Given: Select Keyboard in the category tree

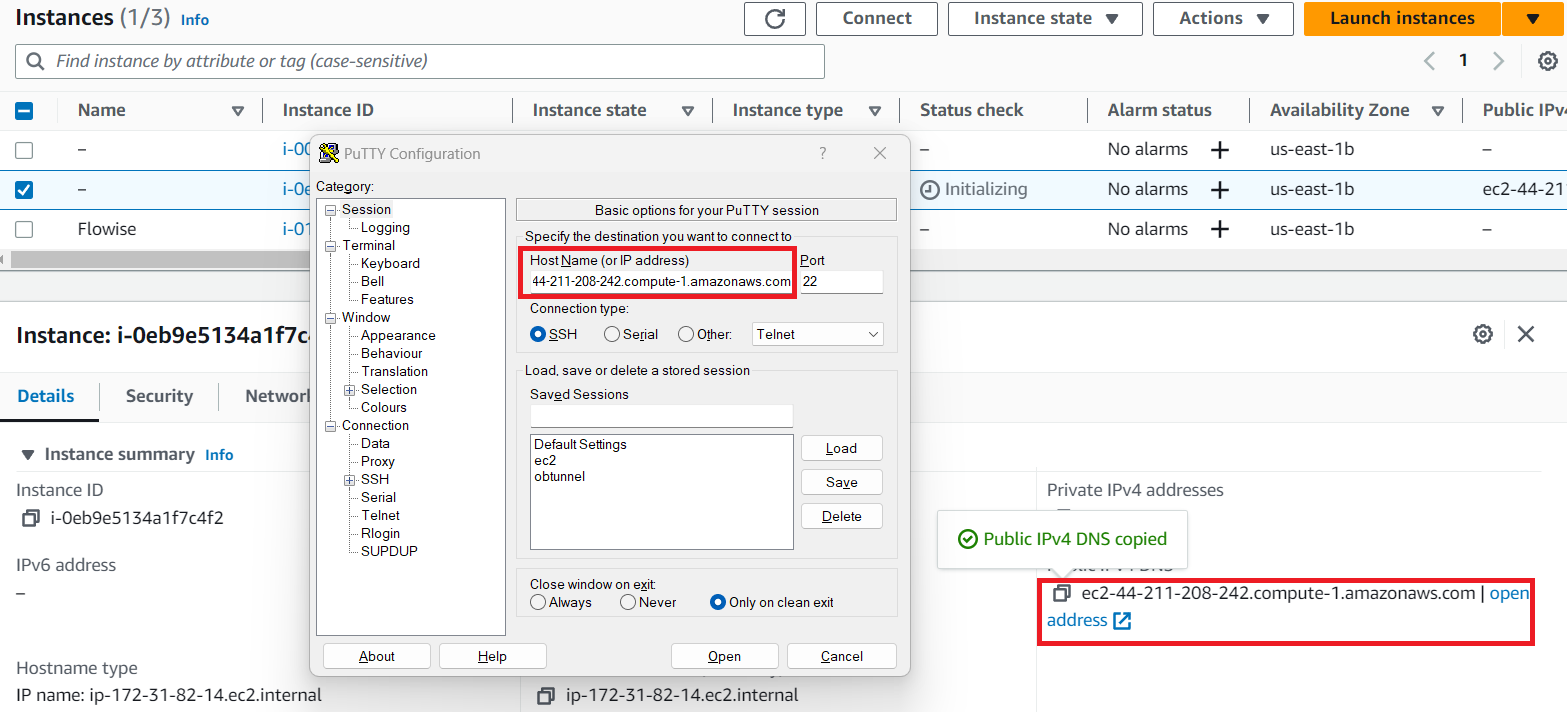Looking at the screenshot, I should click(x=390, y=263).
